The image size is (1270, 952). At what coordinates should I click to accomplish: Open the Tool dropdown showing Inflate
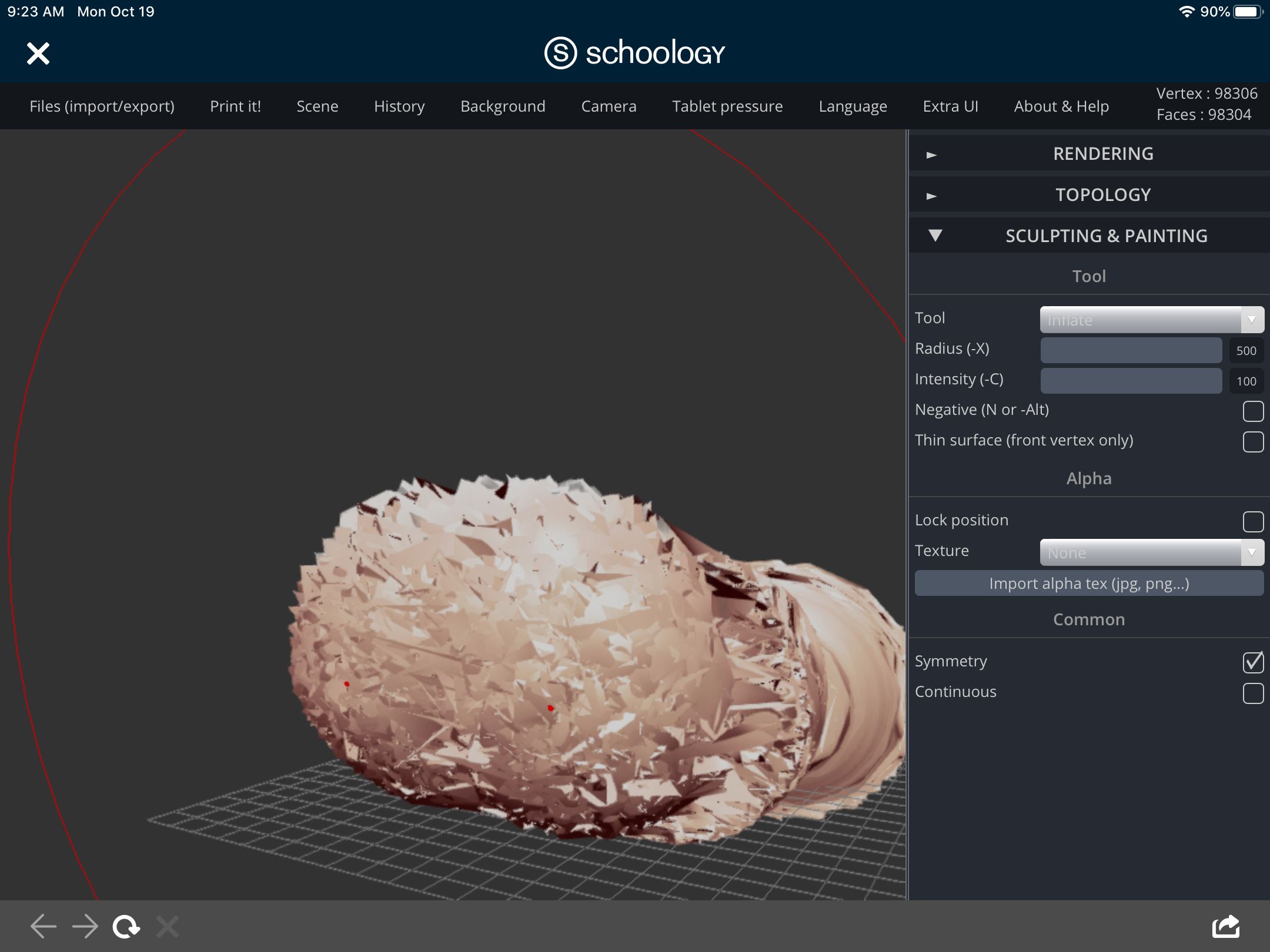pyautogui.click(x=1151, y=320)
